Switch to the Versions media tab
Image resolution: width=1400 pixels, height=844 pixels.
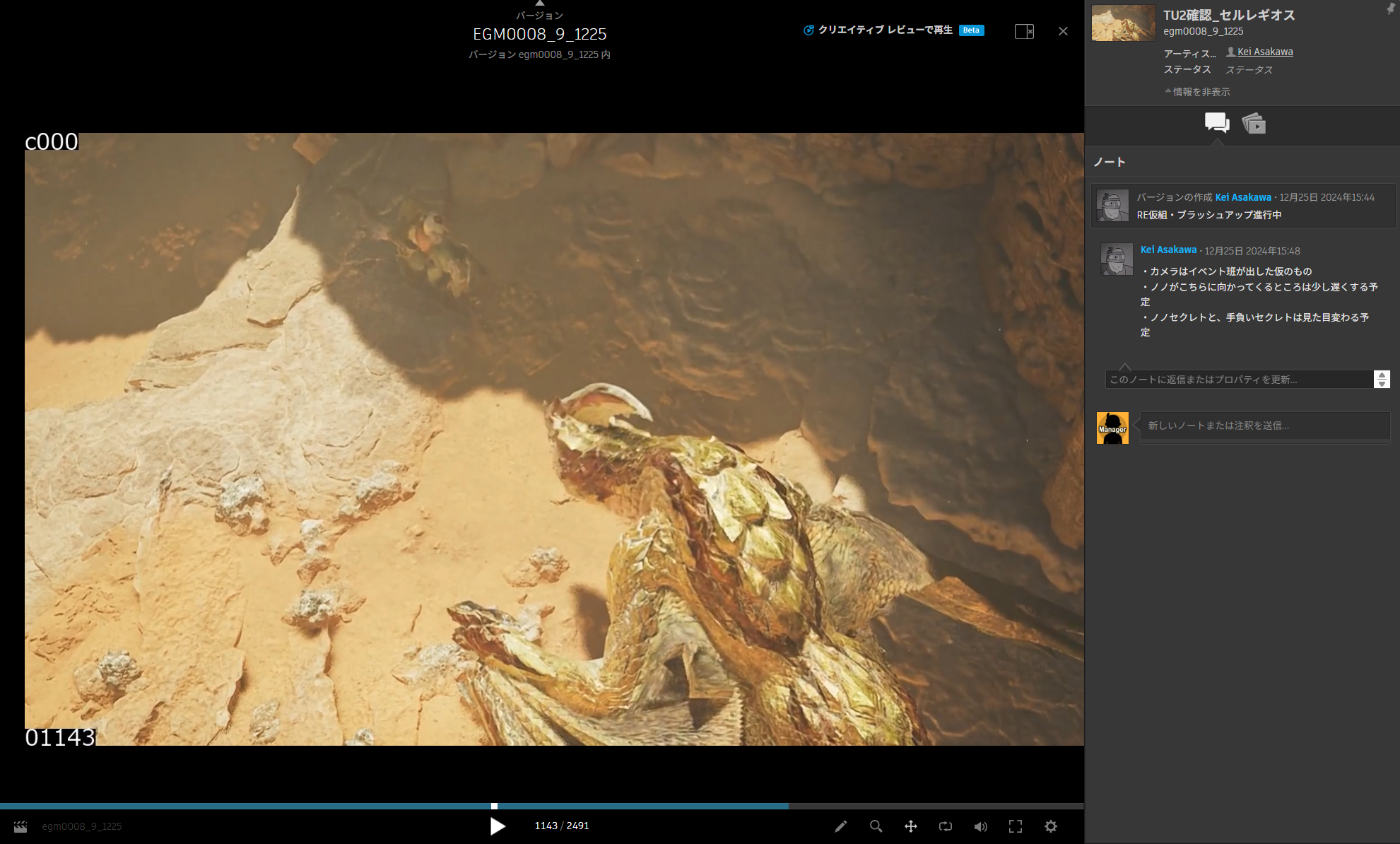tap(1254, 124)
